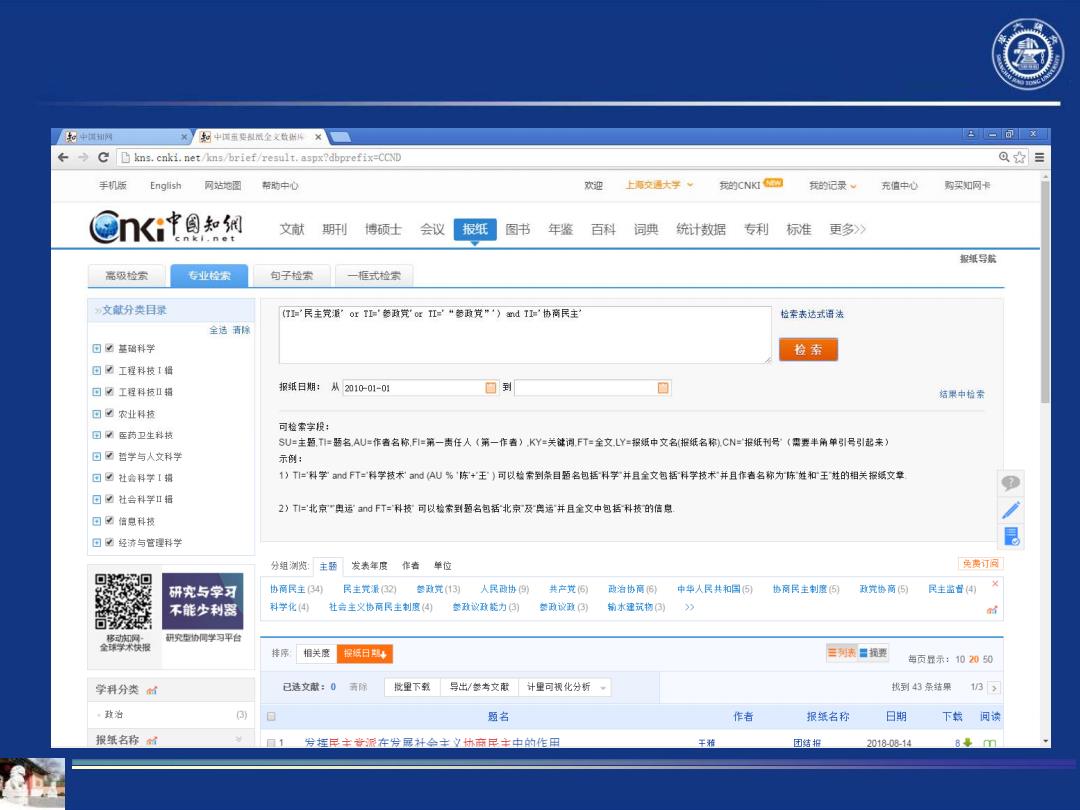Click the read book icon for first result
This screenshot has height=810, width=1080.
[989, 743]
